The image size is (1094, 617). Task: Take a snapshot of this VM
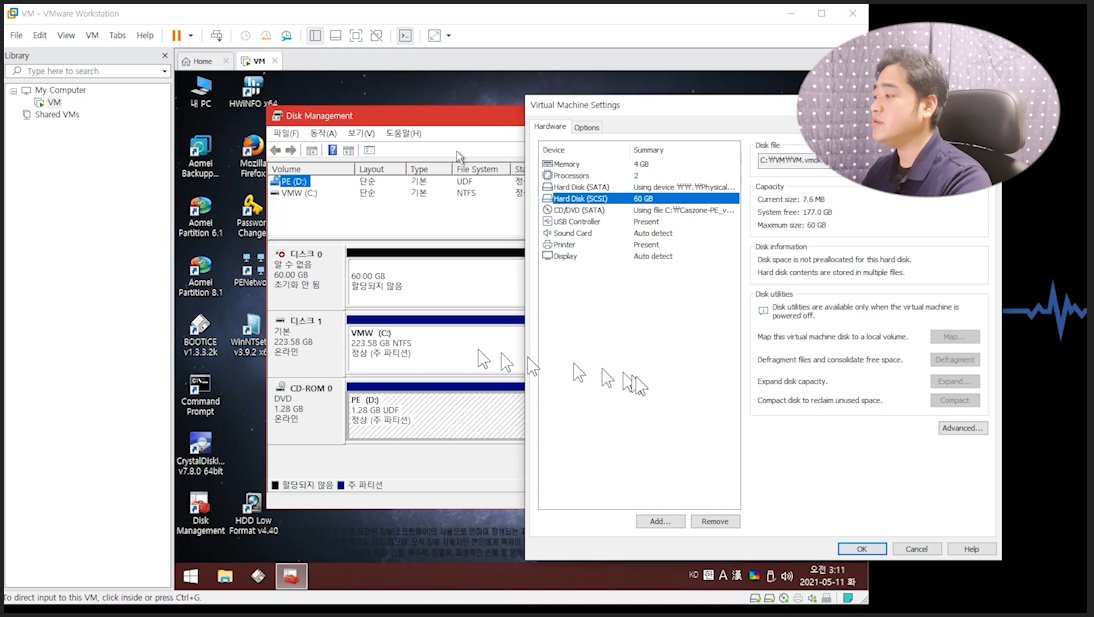tap(245, 36)
